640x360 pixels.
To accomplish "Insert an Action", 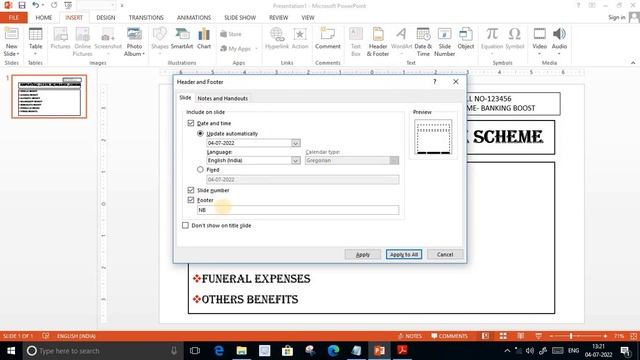I will (x=300, y=39).
